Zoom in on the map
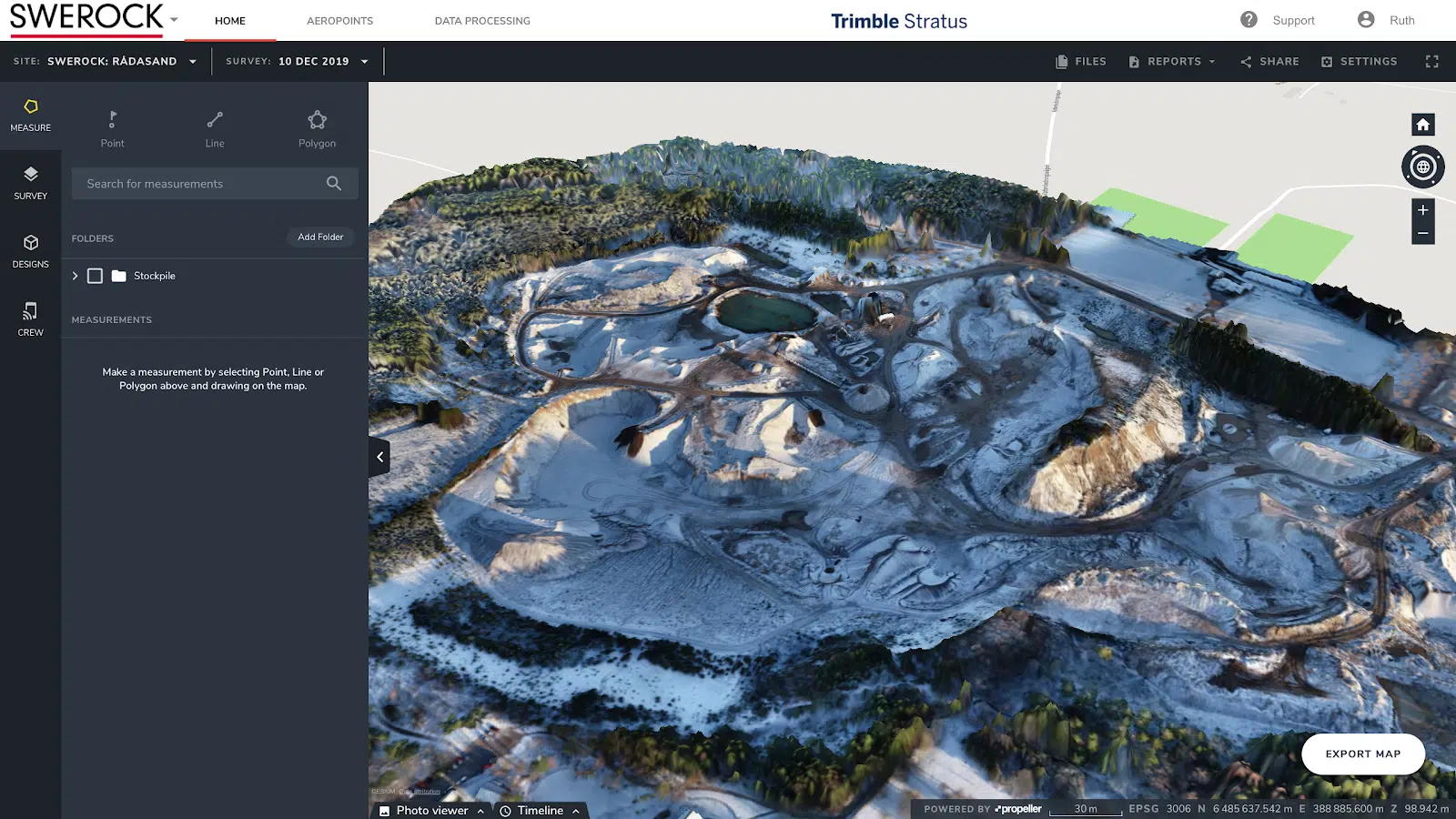The height and width of the screenshot is (819, 1456). tap(1422, 210)
